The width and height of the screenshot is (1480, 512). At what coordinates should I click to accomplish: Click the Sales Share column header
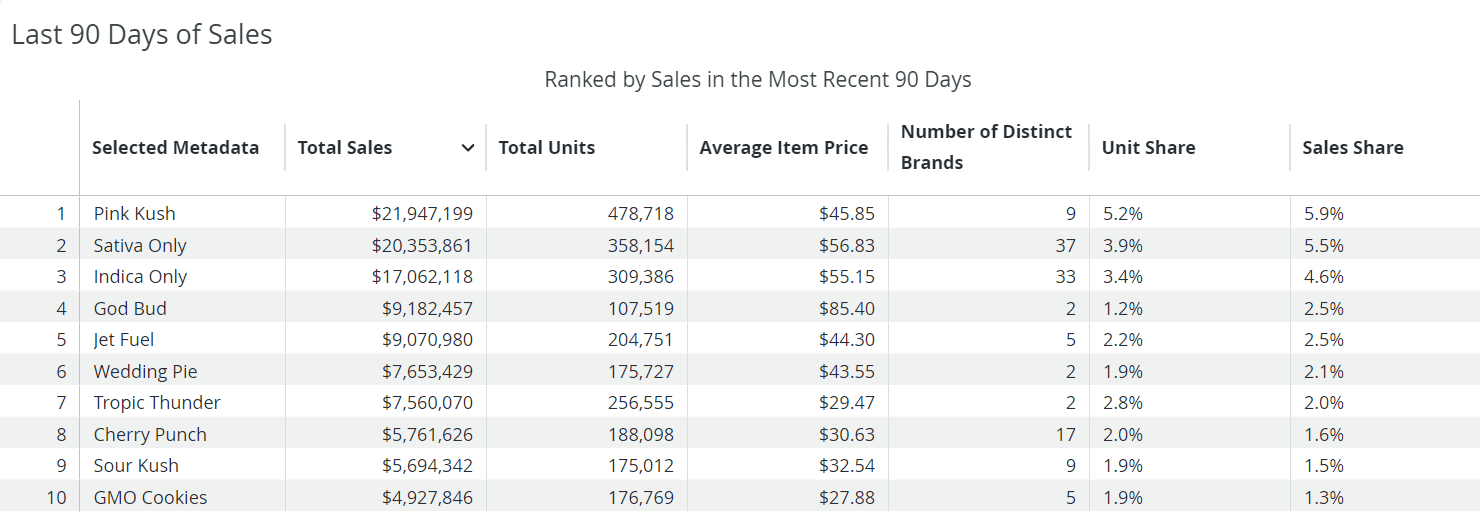(1352, 148)
